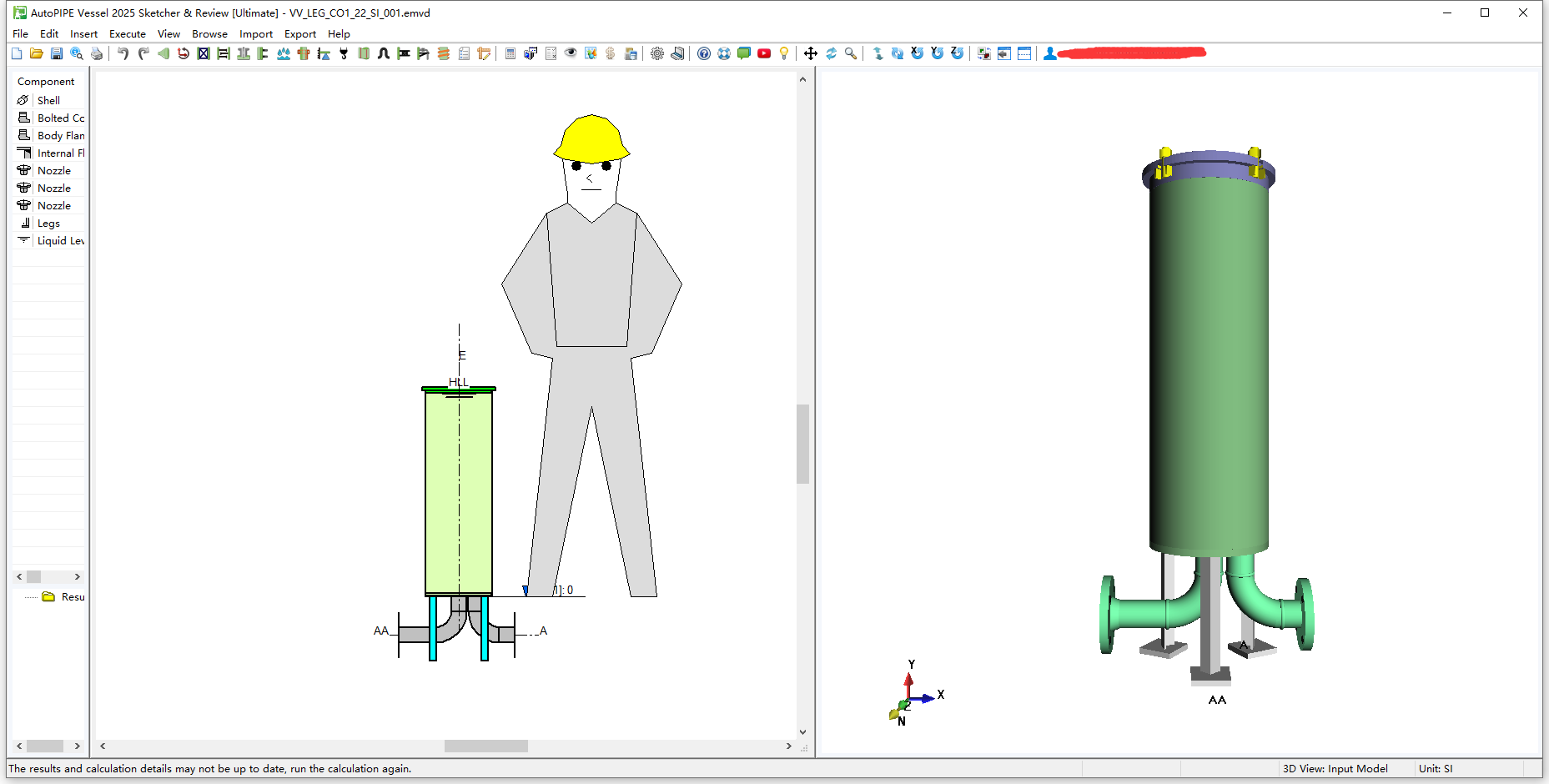
Task: Click the light bulb tips icon
Action: (x=784, y=53)
